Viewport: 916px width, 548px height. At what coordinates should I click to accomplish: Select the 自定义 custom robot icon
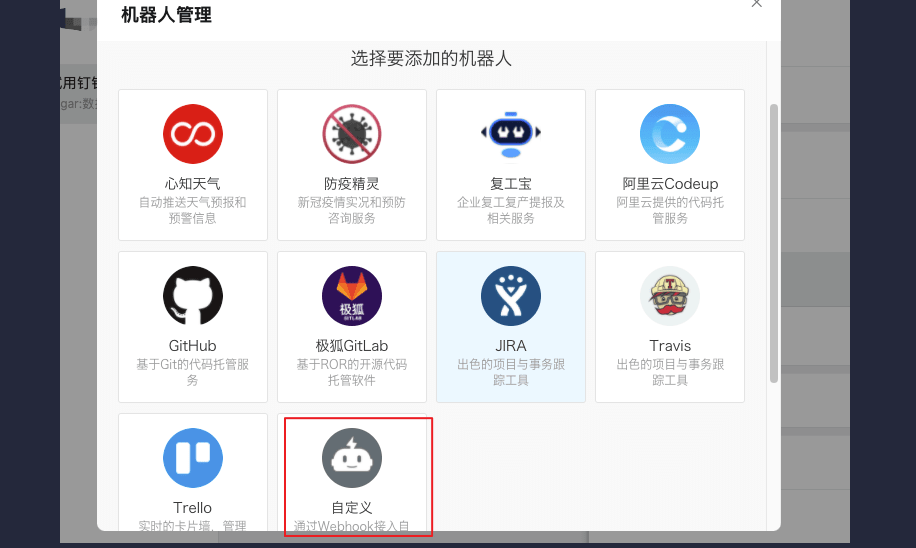(352, 457)
